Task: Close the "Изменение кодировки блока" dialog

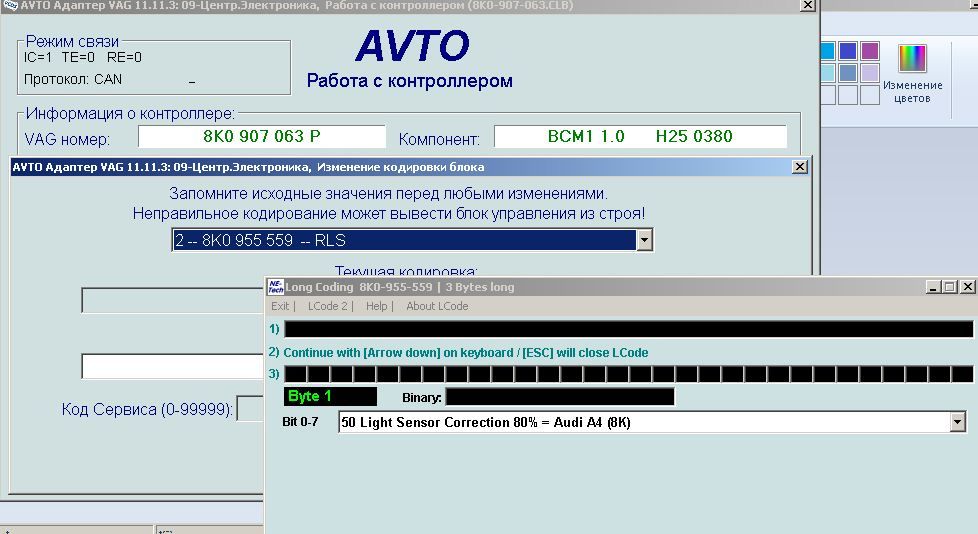Action: click(x=799, y=167)
